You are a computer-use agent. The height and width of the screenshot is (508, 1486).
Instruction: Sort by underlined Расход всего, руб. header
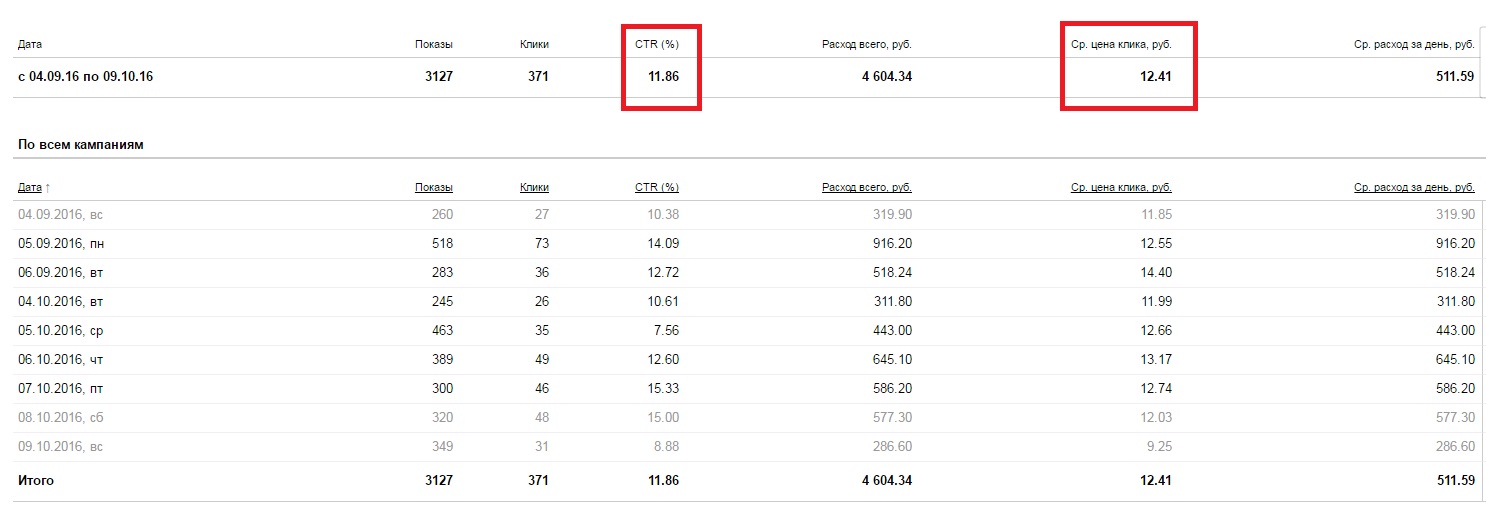[x=866, y=187]
